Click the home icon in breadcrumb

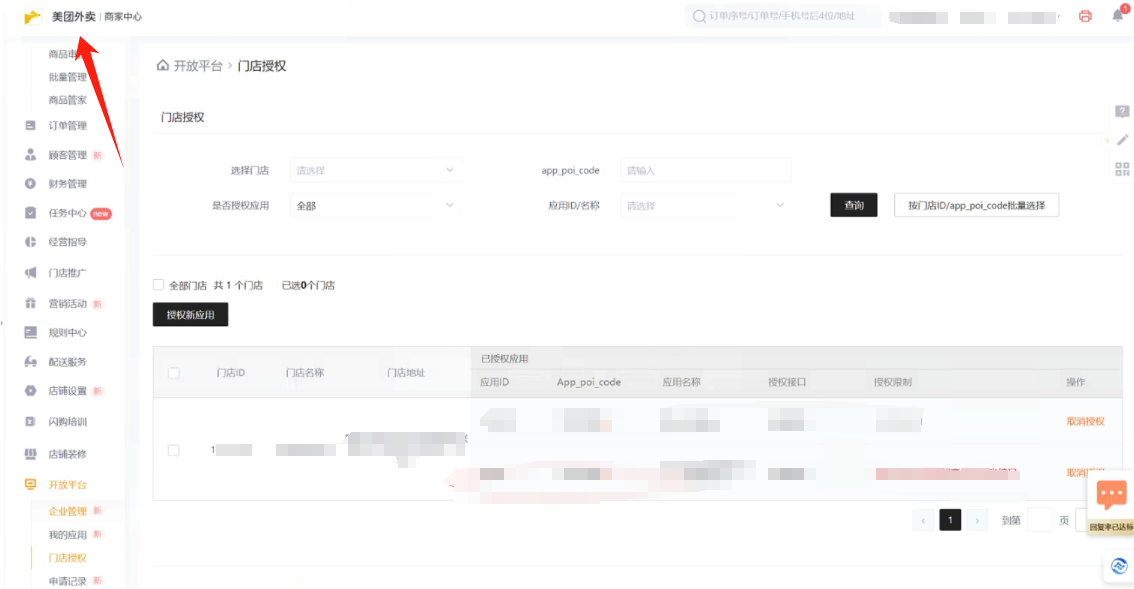click(162, 65)
